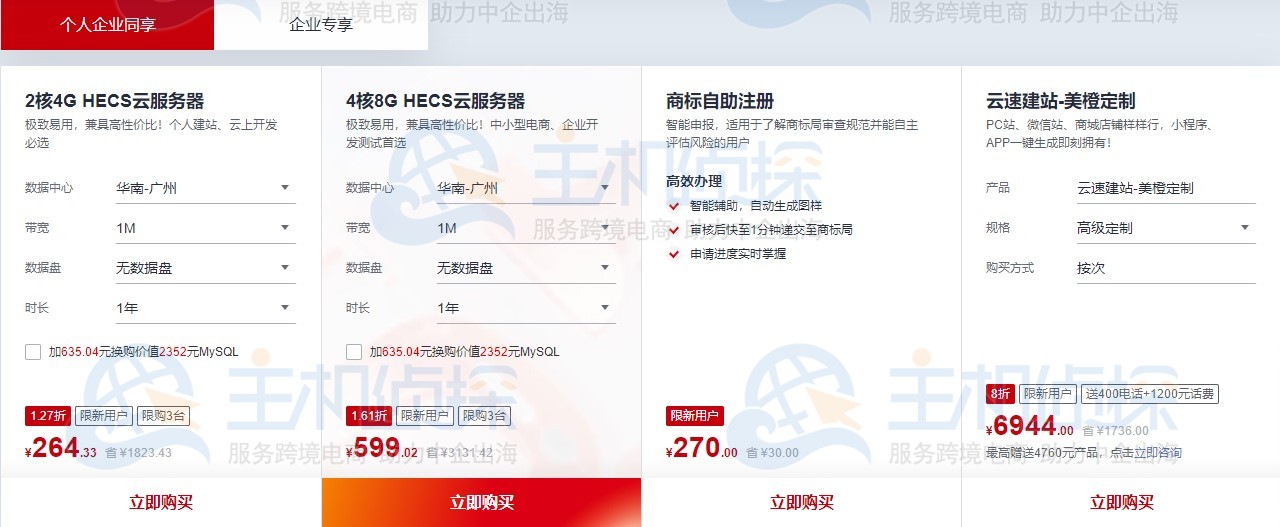1280x527 pixels.
Task: Enable MySQL add-on for 2核4G server
Action: [33, 352]
